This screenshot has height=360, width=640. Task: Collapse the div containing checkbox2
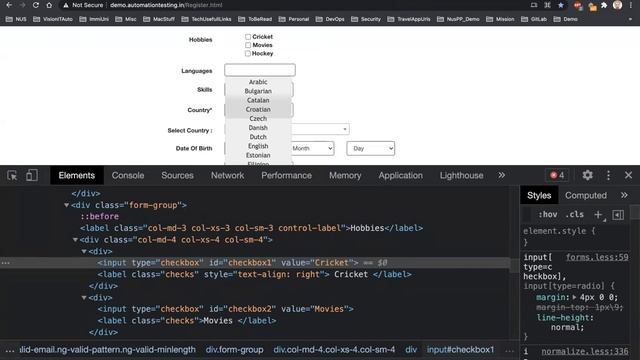coord(84,298)
